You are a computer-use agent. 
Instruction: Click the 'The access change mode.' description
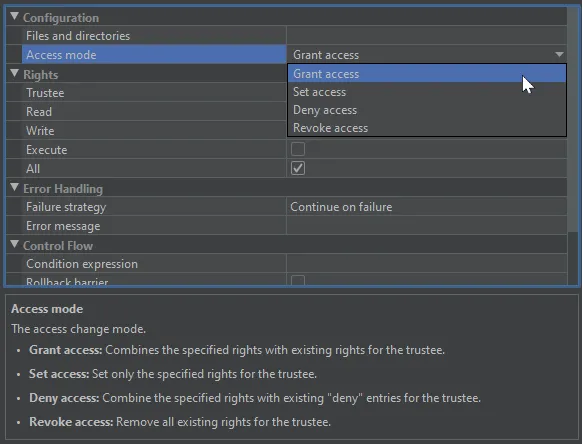point(79,329)
